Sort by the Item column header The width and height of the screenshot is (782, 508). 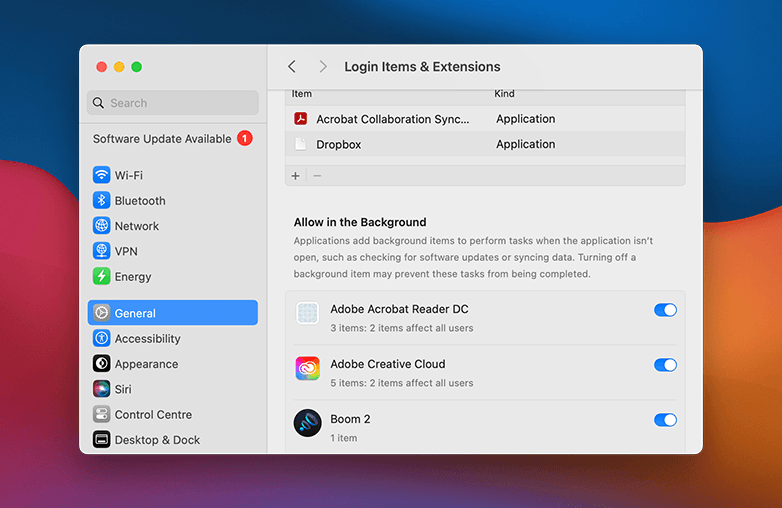pos(302,94)
